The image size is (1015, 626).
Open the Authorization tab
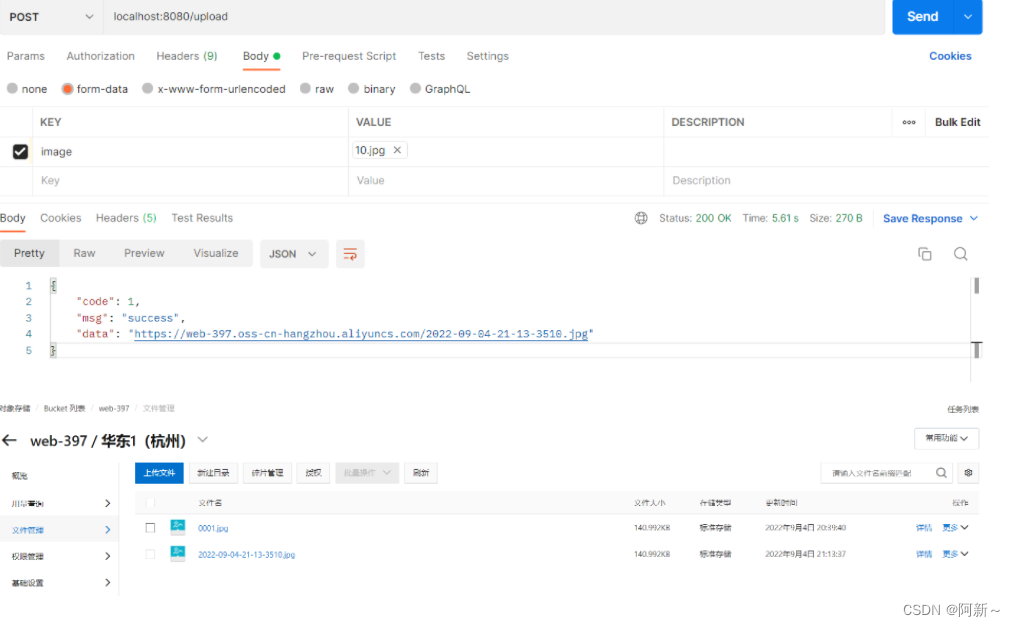tap(100, 56)
